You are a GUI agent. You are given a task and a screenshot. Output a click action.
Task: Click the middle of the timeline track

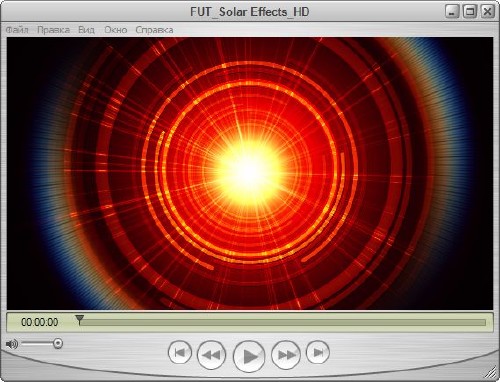click(283, 322)
